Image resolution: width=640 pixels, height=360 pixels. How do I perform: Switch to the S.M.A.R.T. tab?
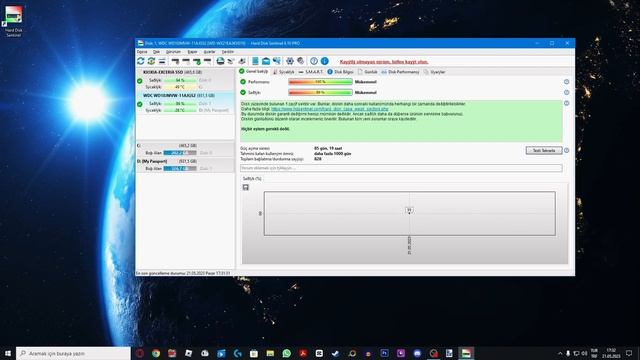(x=311, y=72)
